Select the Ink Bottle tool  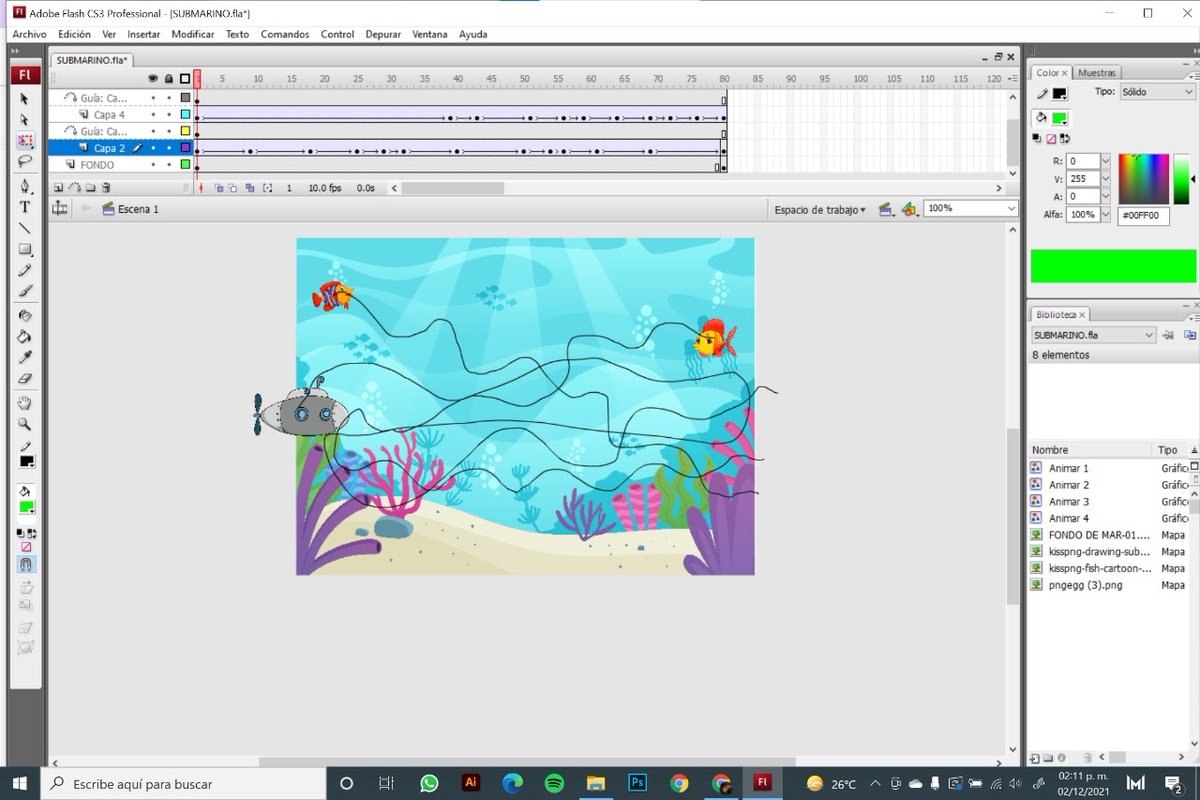25,316
